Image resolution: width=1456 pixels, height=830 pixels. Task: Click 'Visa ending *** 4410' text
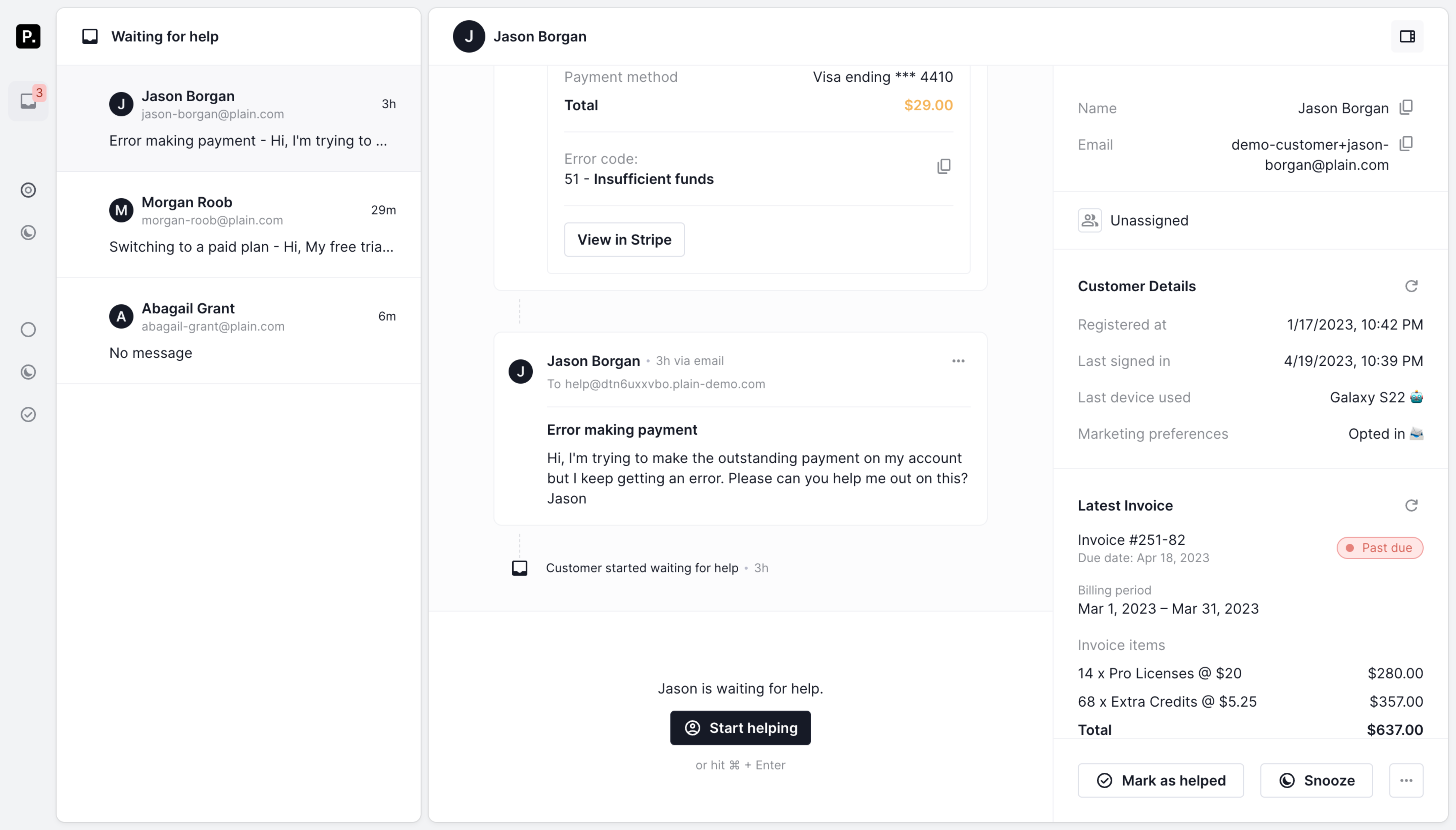coord(882,77)
